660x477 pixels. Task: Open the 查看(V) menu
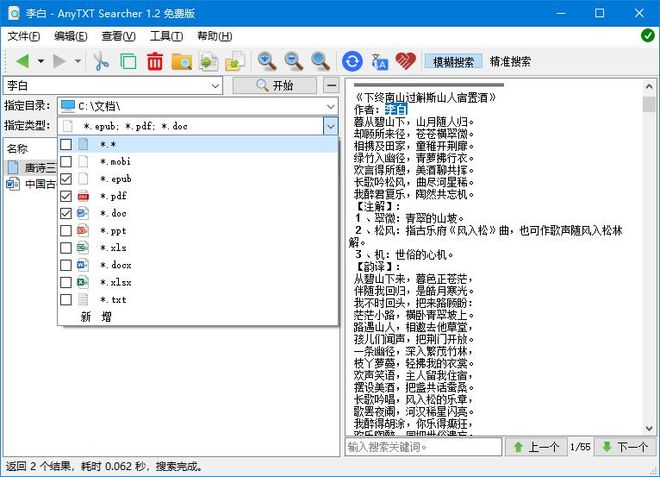118,36
